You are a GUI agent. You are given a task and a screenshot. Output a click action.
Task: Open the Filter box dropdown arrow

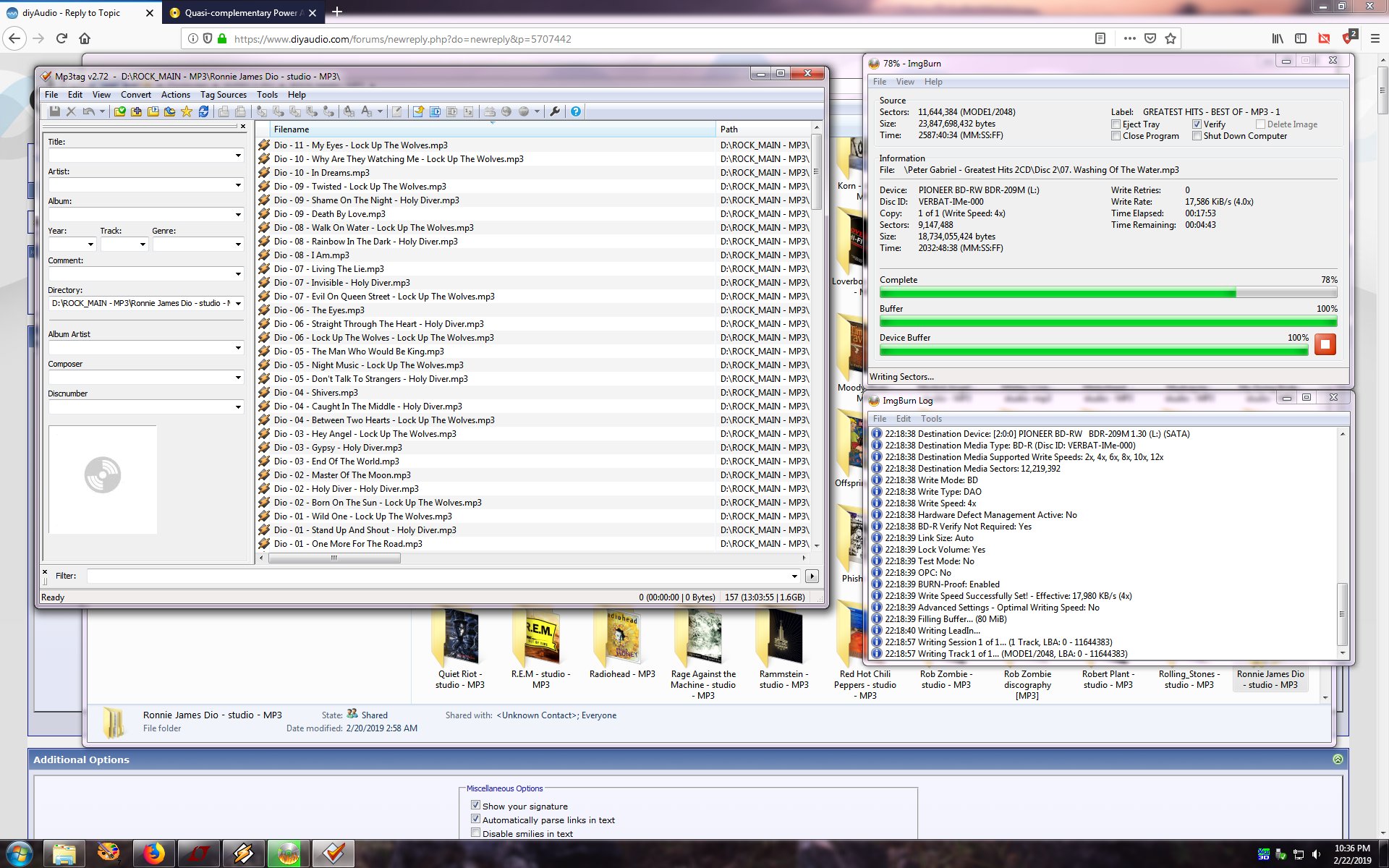[794, 576]
